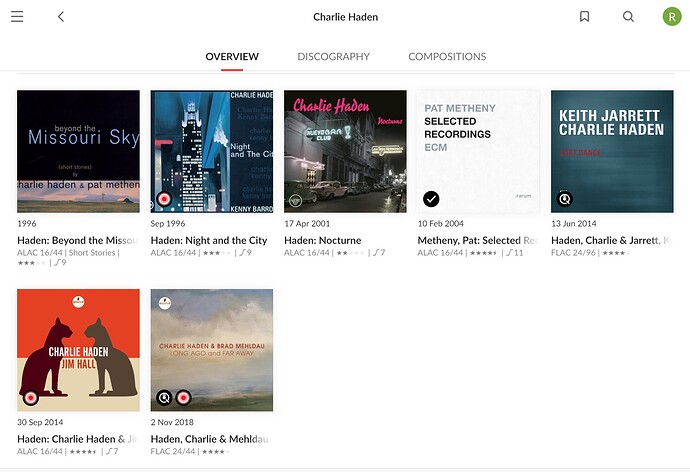
Task: Go back with the back arrow
Action: pyautogui.click(x=61, y=17)
